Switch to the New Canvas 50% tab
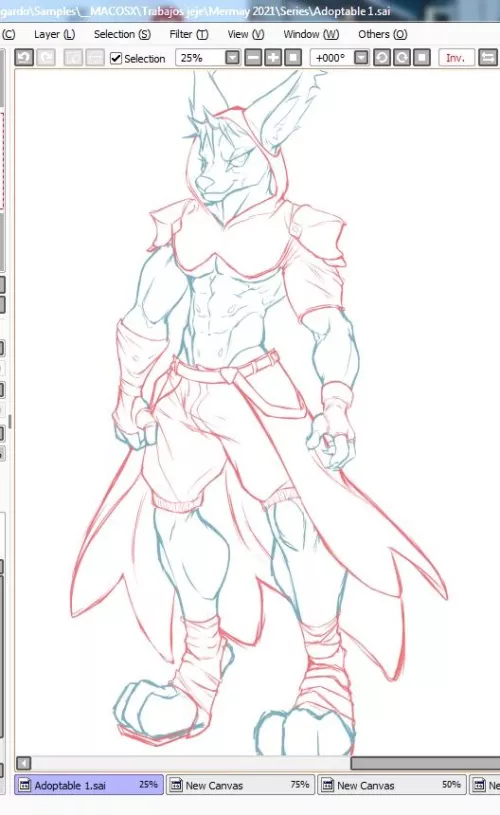500x815 pixels. [x=392, y=785]
